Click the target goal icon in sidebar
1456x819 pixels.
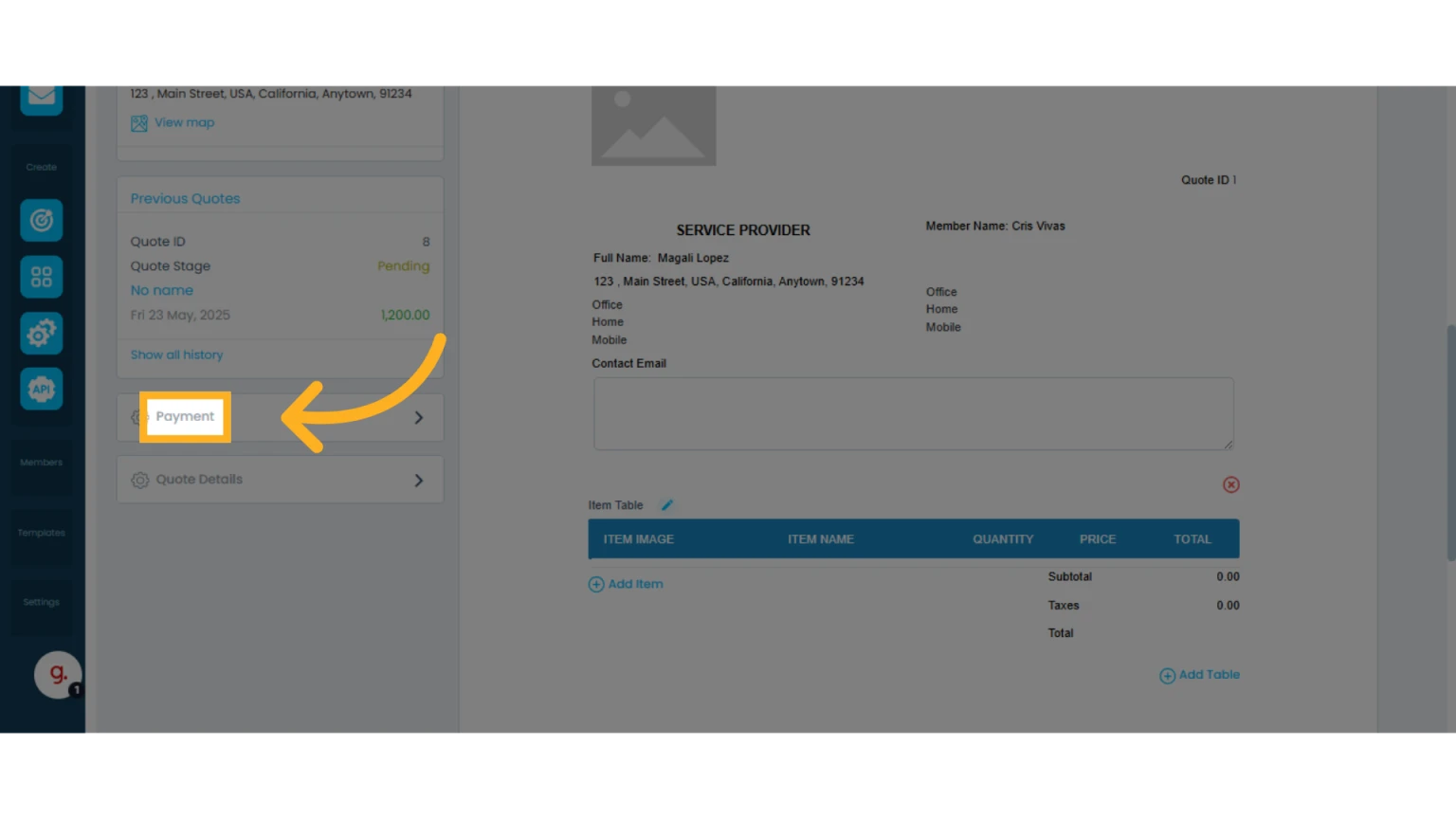point(42,221)
